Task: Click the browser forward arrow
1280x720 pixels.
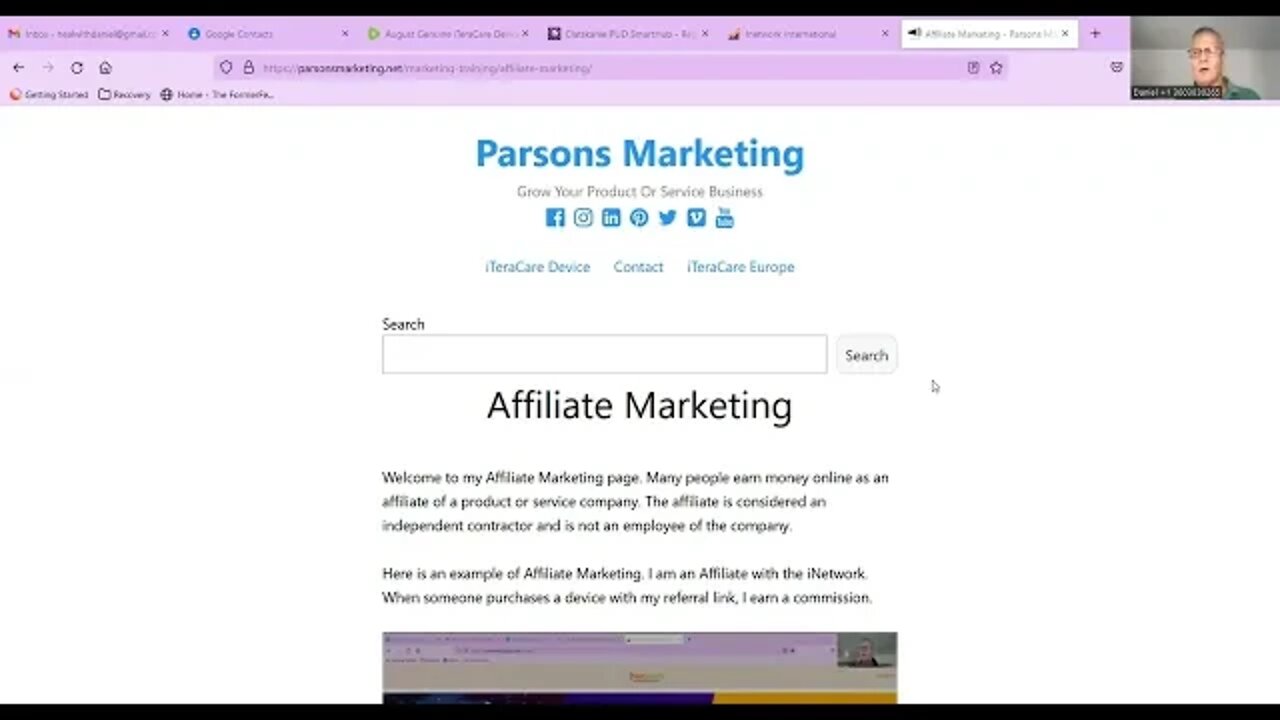Action: click(x=47, y=68)
